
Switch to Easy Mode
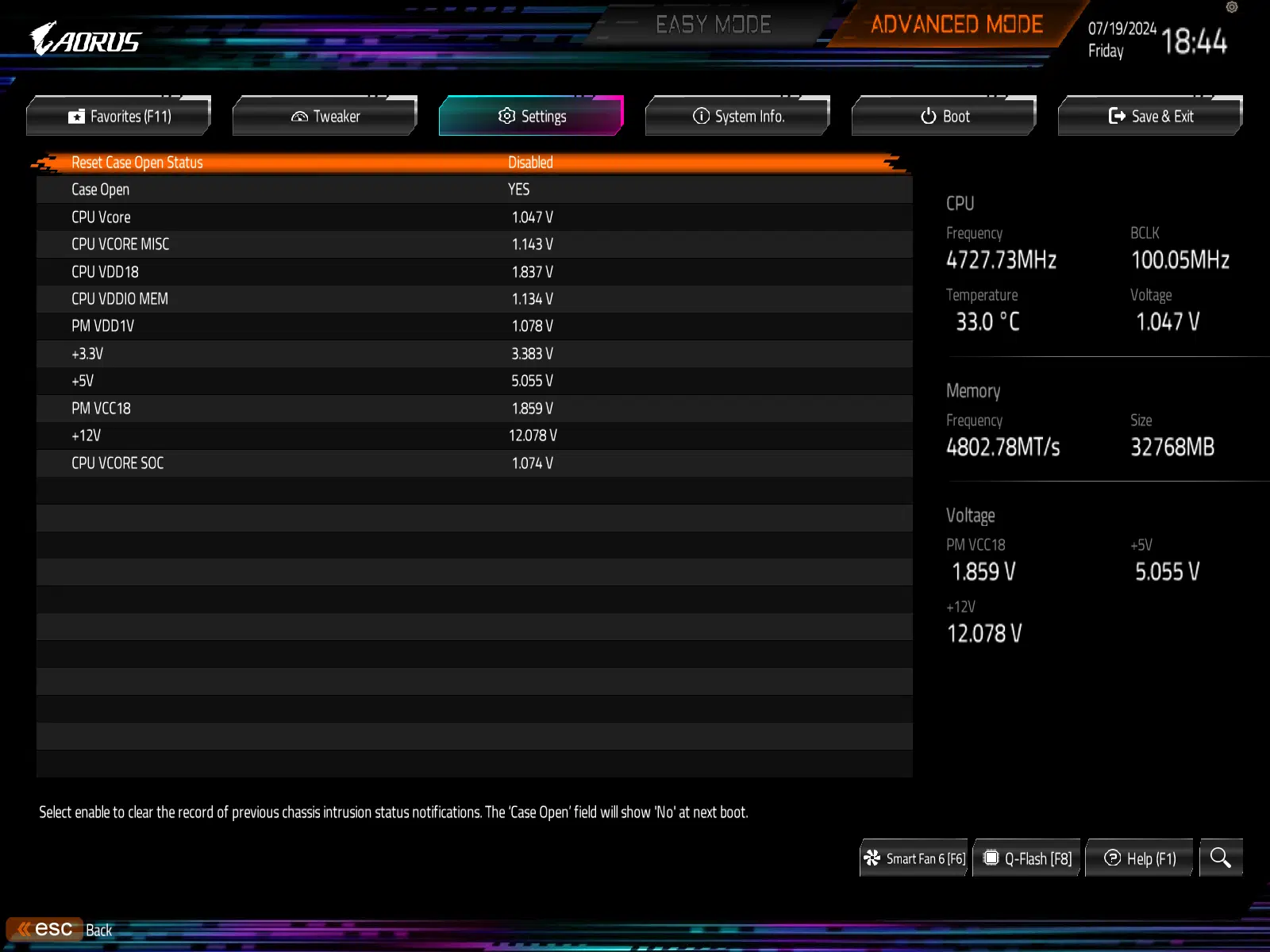714,25
